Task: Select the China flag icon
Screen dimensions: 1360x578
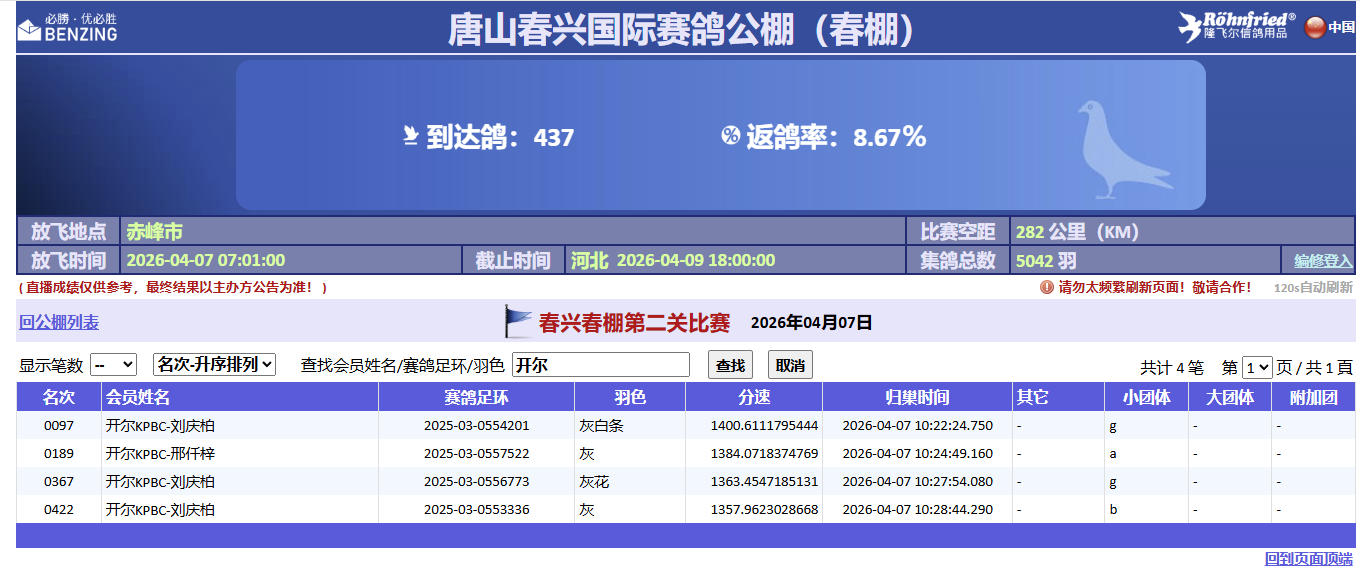Action: point(1315,27)
